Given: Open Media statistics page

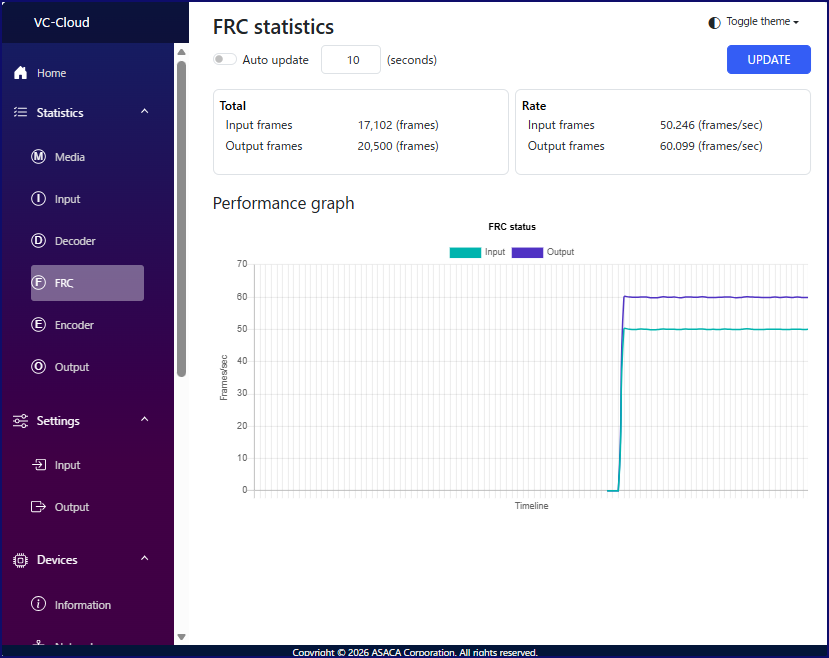Looking at the screenshot, I should (70, 157).
